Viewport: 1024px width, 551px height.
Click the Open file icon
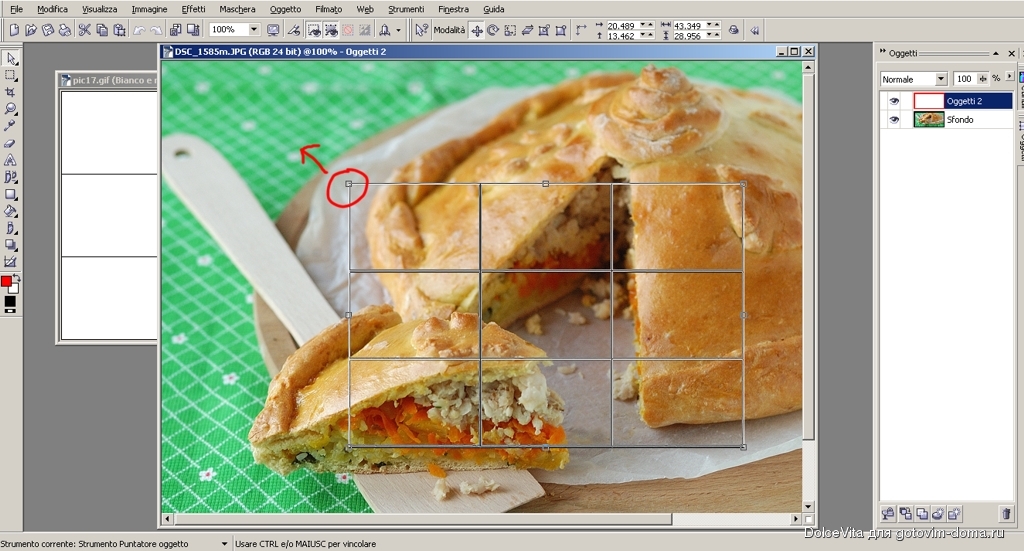click(31, 30)
